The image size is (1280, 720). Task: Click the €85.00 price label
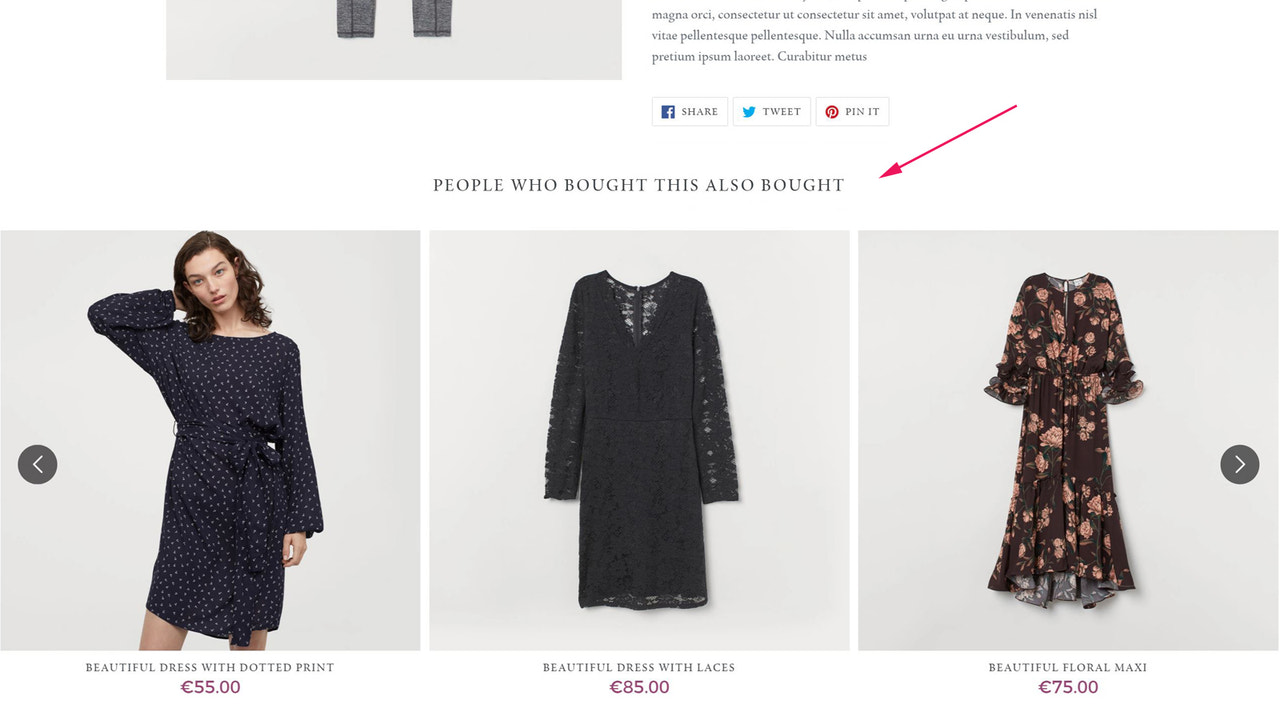pos(639,687)
